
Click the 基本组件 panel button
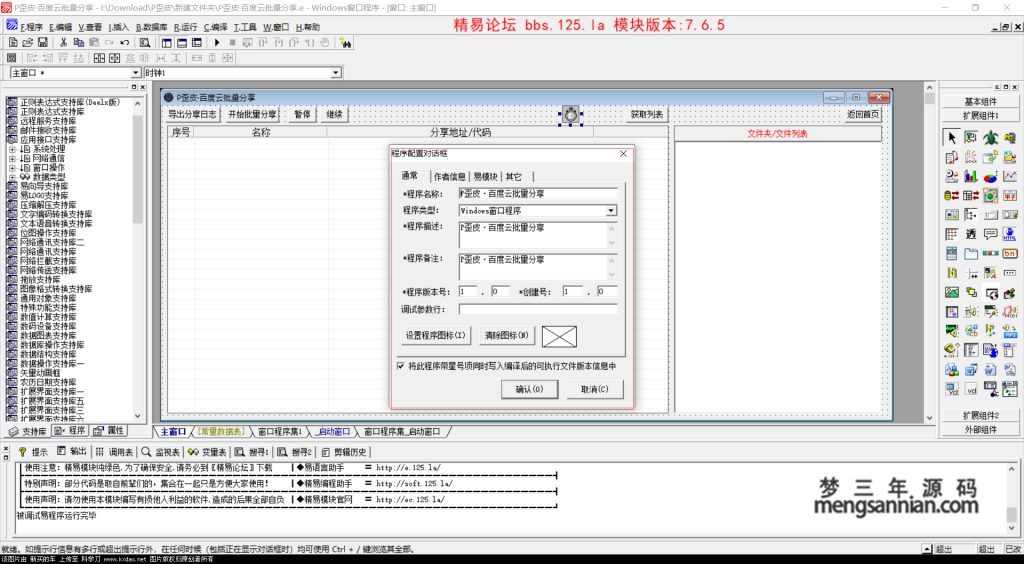981,101
